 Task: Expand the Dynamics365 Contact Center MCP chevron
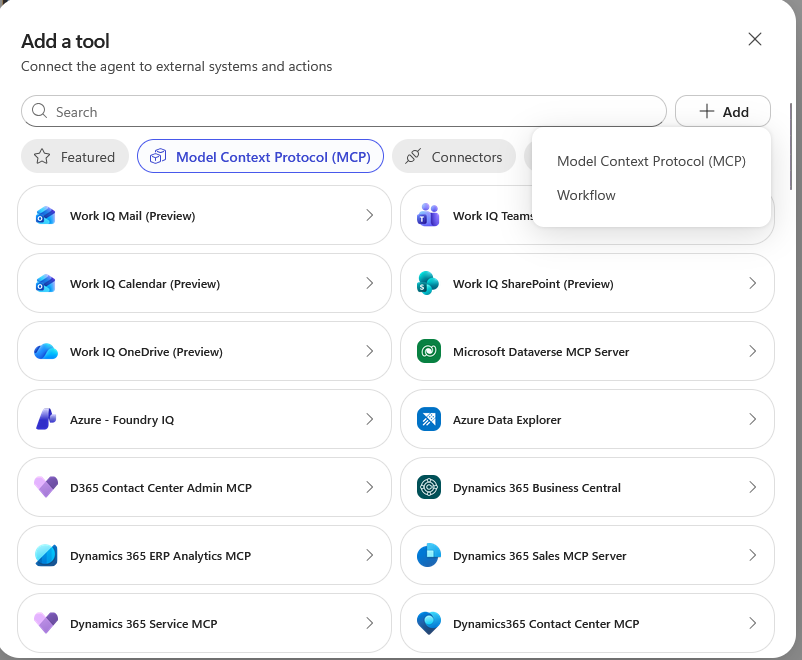(752, 624)
